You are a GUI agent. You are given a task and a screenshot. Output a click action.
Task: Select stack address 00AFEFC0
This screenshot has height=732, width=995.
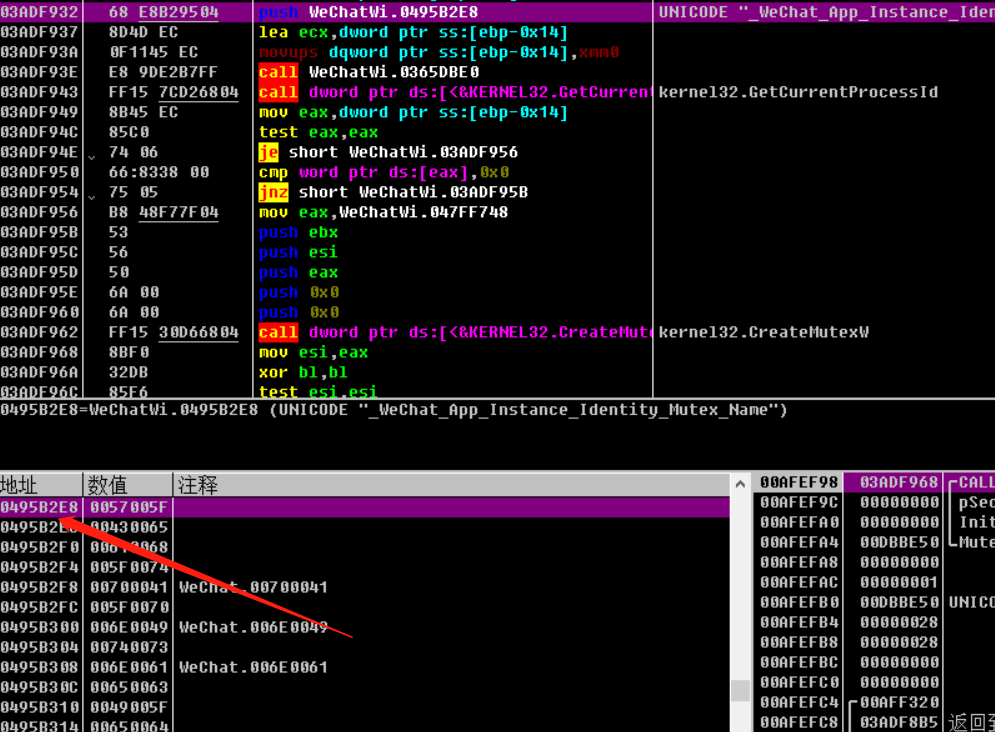800,683
